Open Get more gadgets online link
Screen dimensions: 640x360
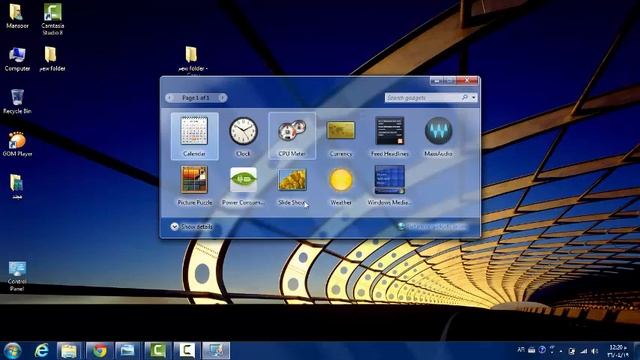click(432, 226)
